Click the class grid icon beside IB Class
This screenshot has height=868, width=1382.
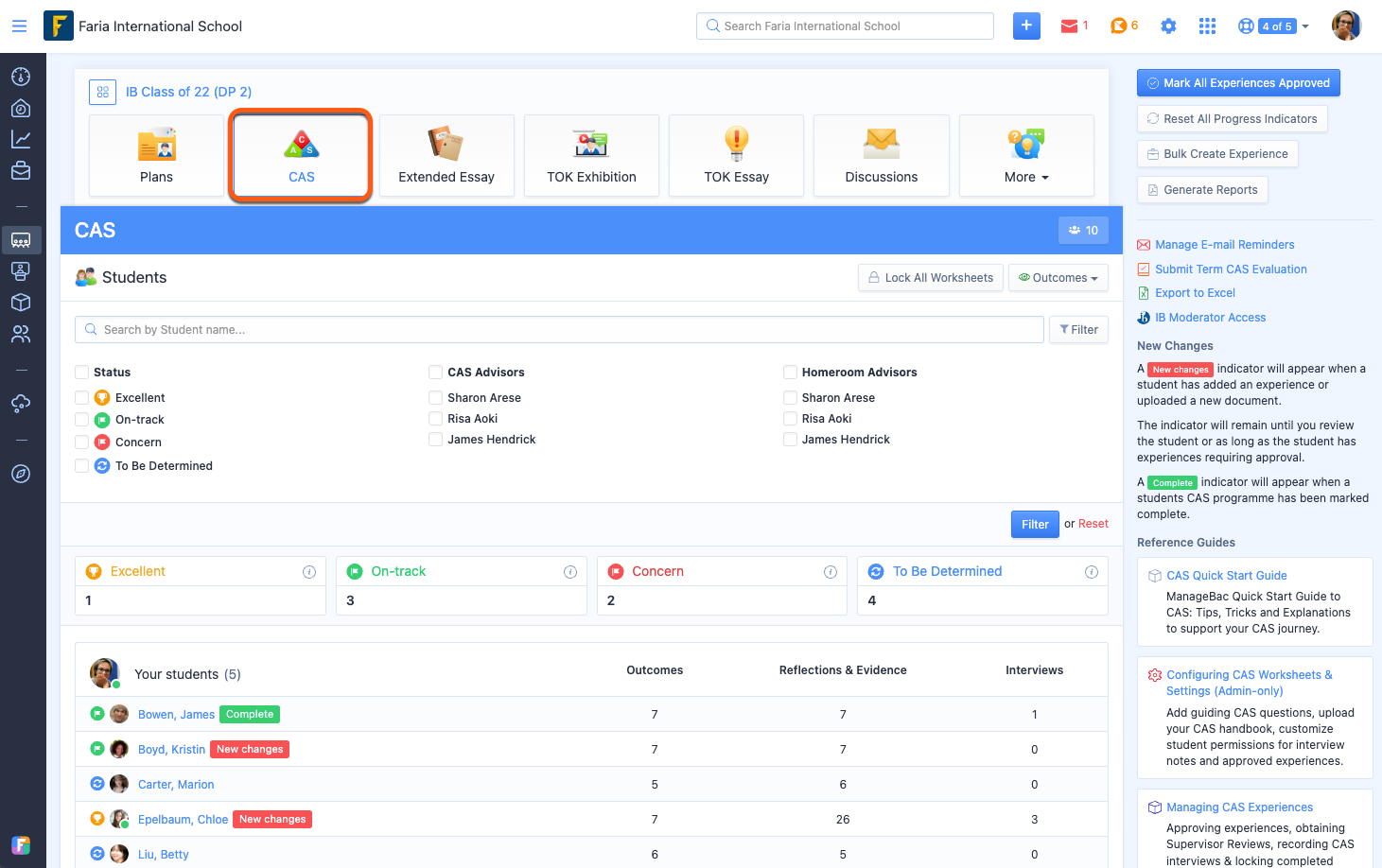click(102, 92)
